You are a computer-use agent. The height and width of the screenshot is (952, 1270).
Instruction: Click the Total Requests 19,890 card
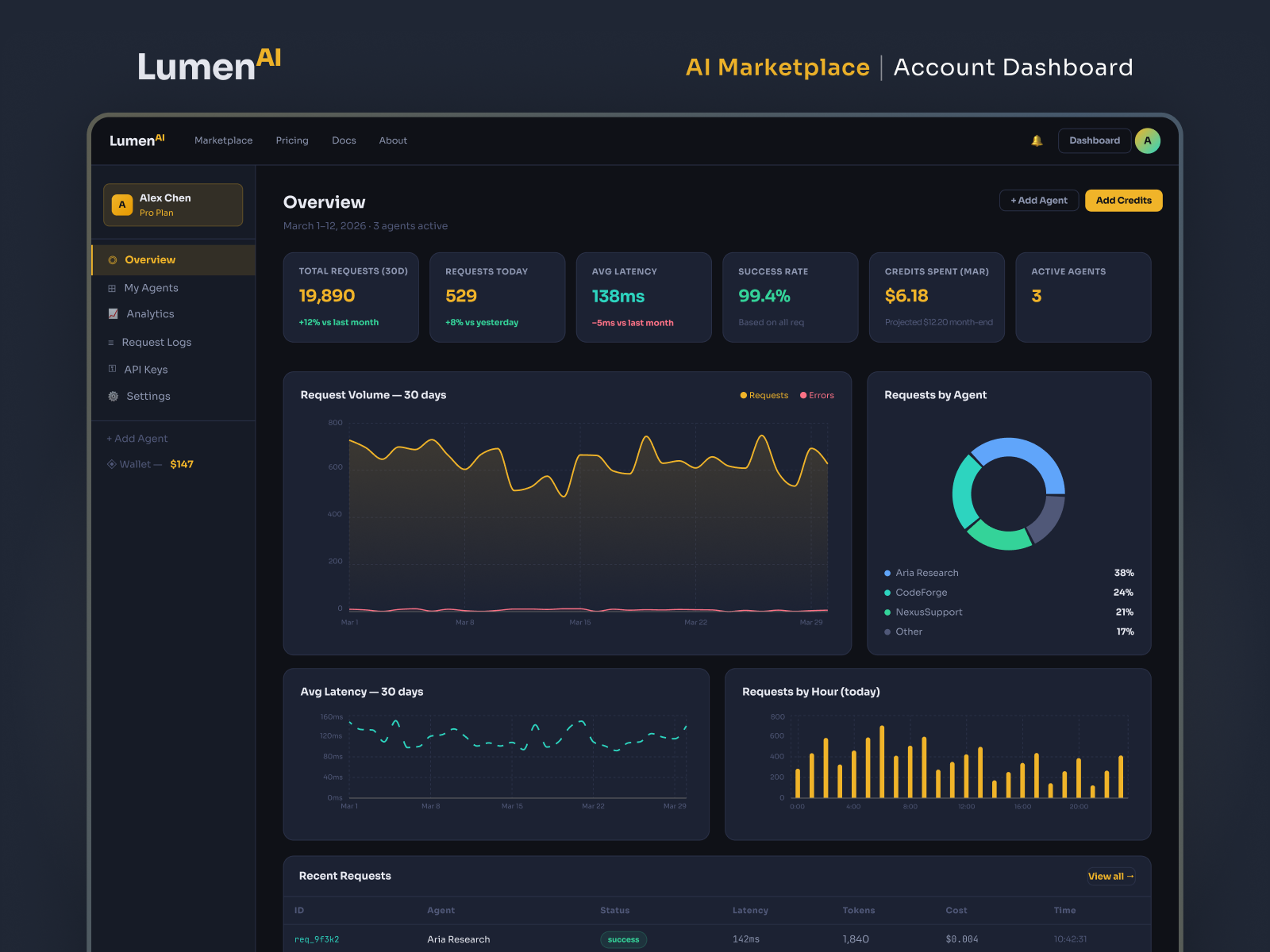point(351,297)
